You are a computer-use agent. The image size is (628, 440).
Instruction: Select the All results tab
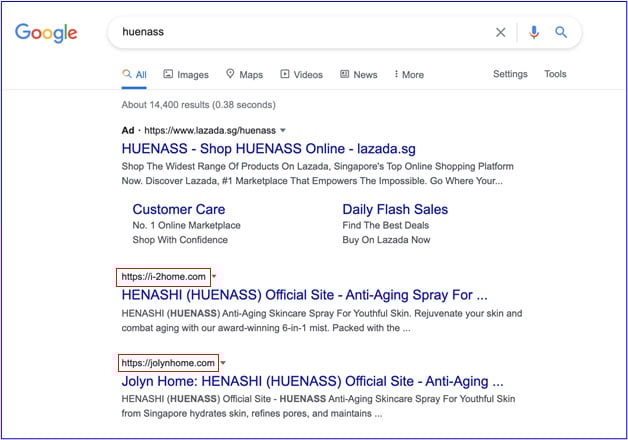pos(135,74)
